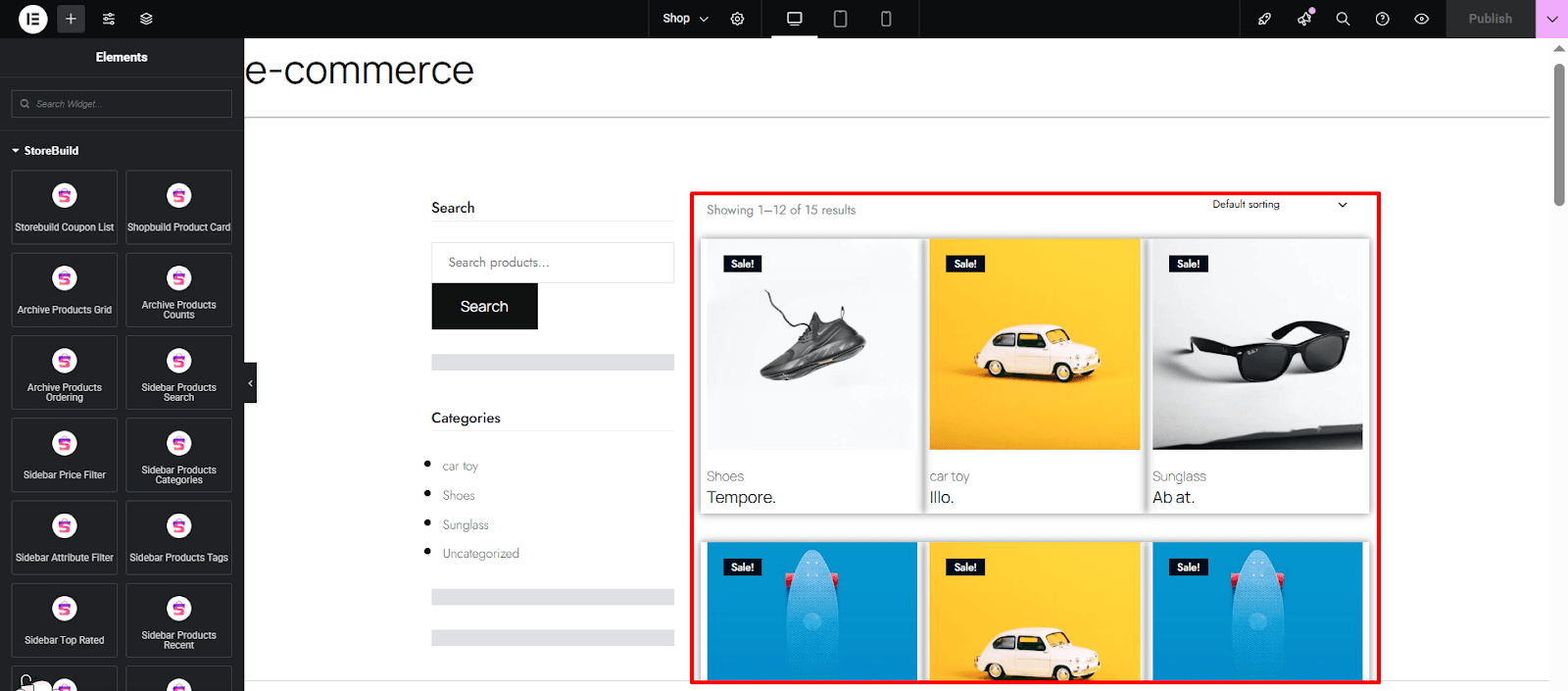Click Showing 1–12 of 15 results text
The image size is (1568, 691).
tap(781, 210)
